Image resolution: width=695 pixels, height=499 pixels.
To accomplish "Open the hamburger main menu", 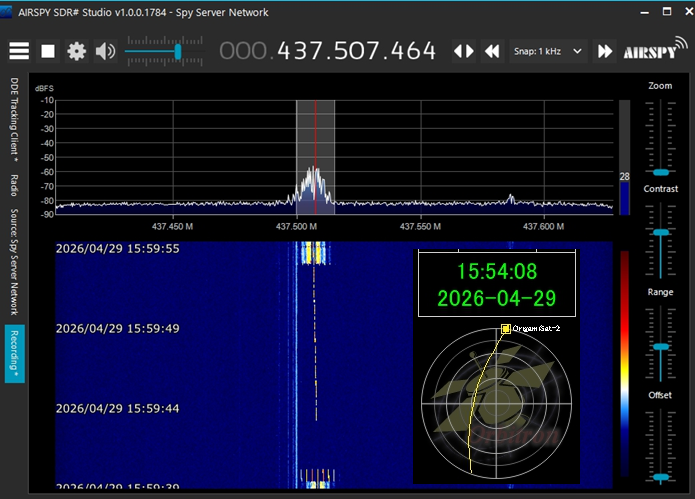I will click(19, 51).
